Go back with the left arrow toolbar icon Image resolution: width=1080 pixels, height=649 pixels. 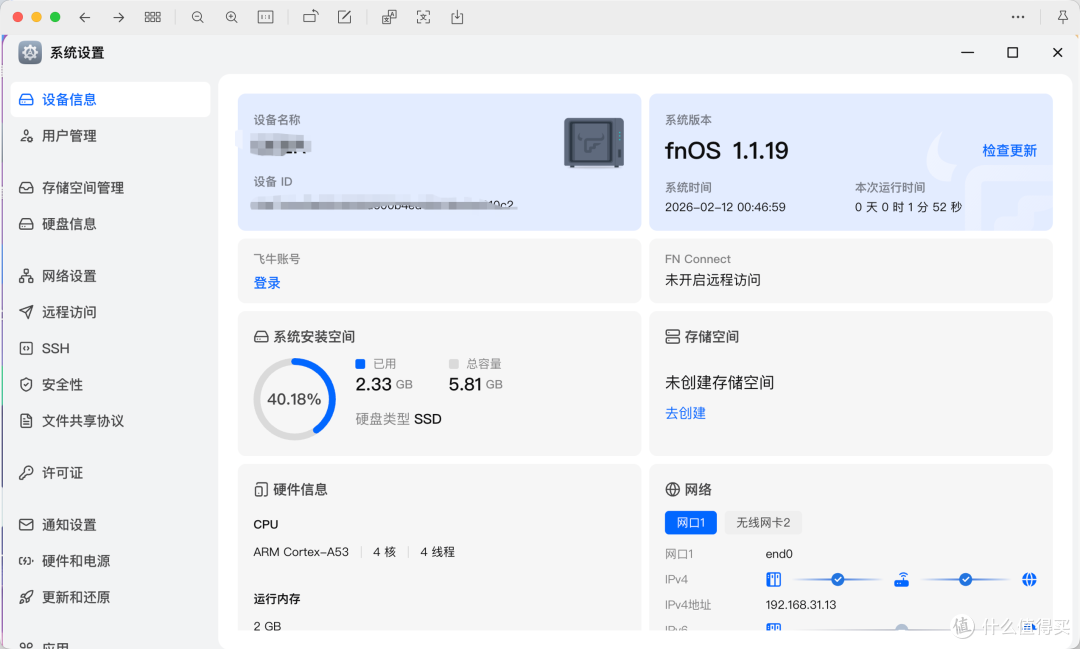pos(85,17)
